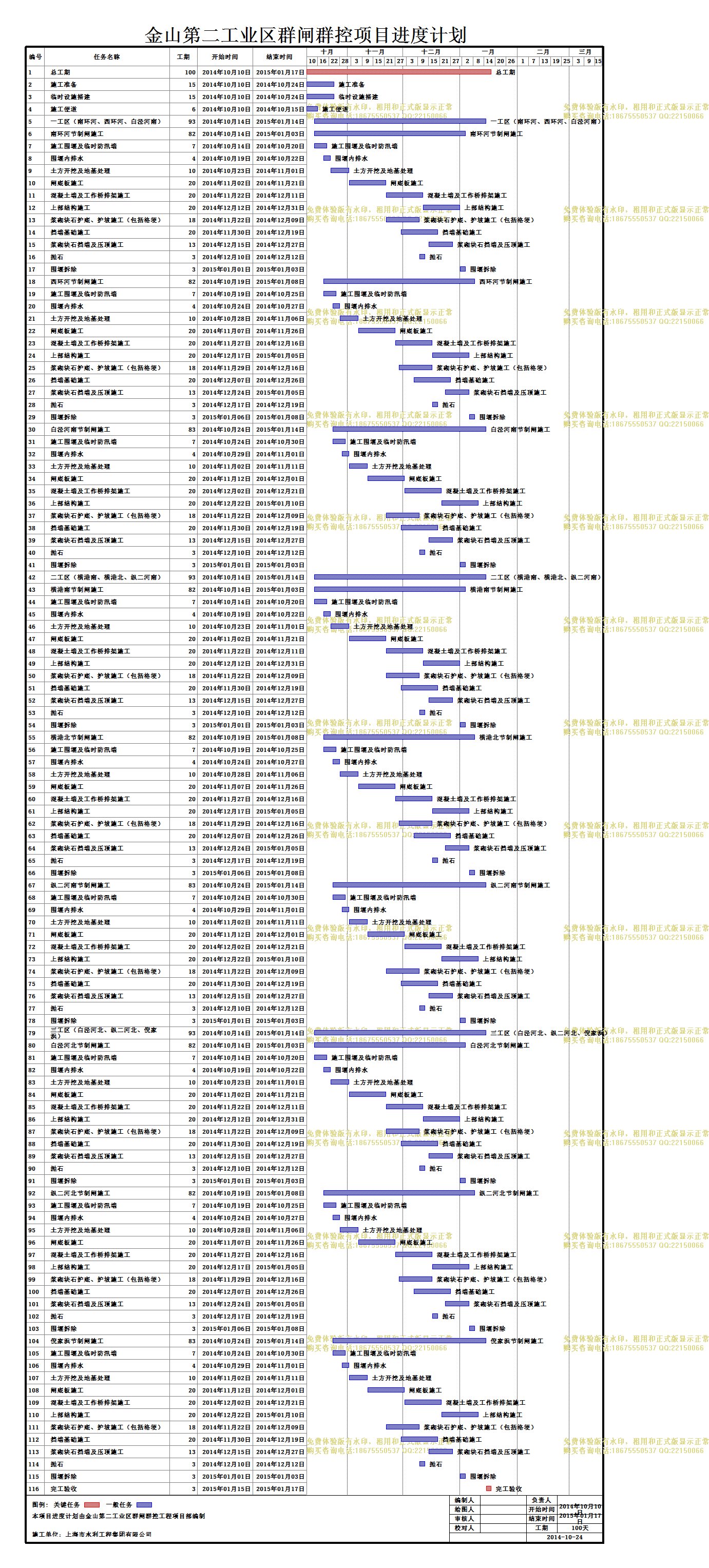
Task: Select the 工期 column header
Action: tap(183, 56)
